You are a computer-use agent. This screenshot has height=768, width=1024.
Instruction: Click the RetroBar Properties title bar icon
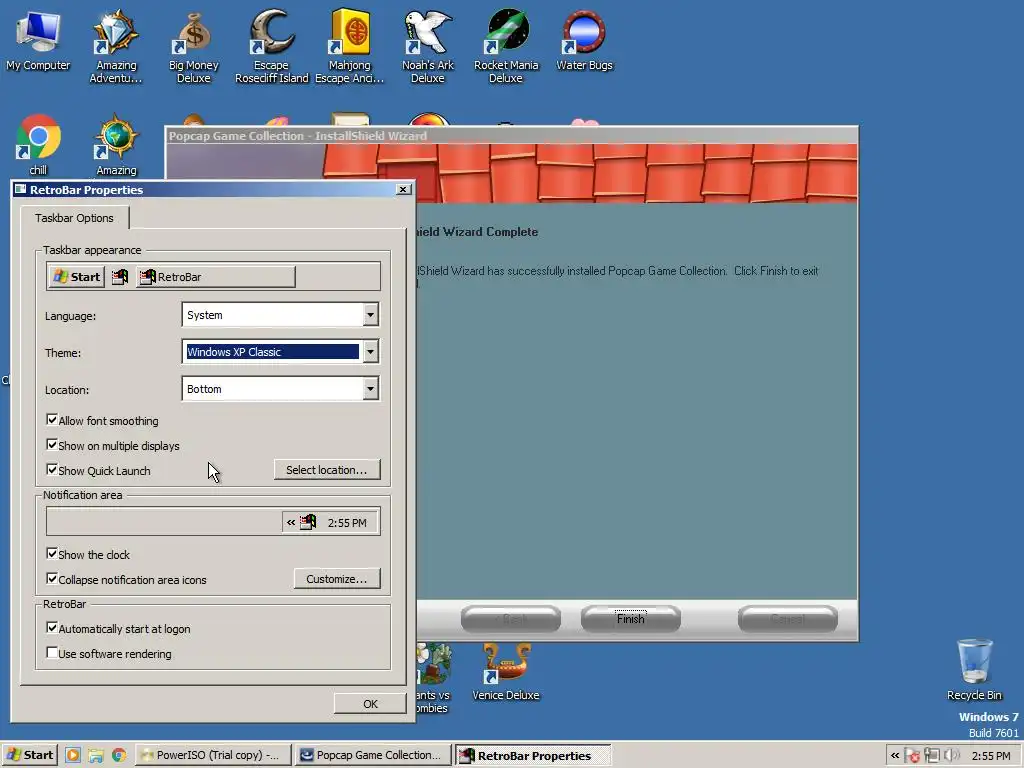click(20, 189)
